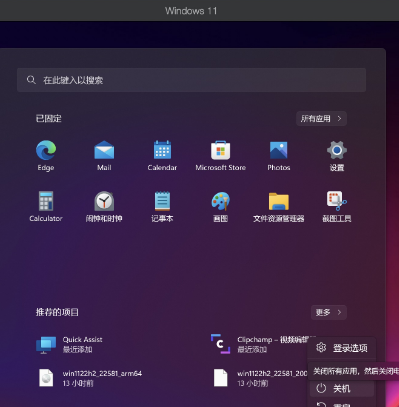Open file win1122h2_22581_arm64
This screenshot has height=407, width=399.
(x=90, y=378)
